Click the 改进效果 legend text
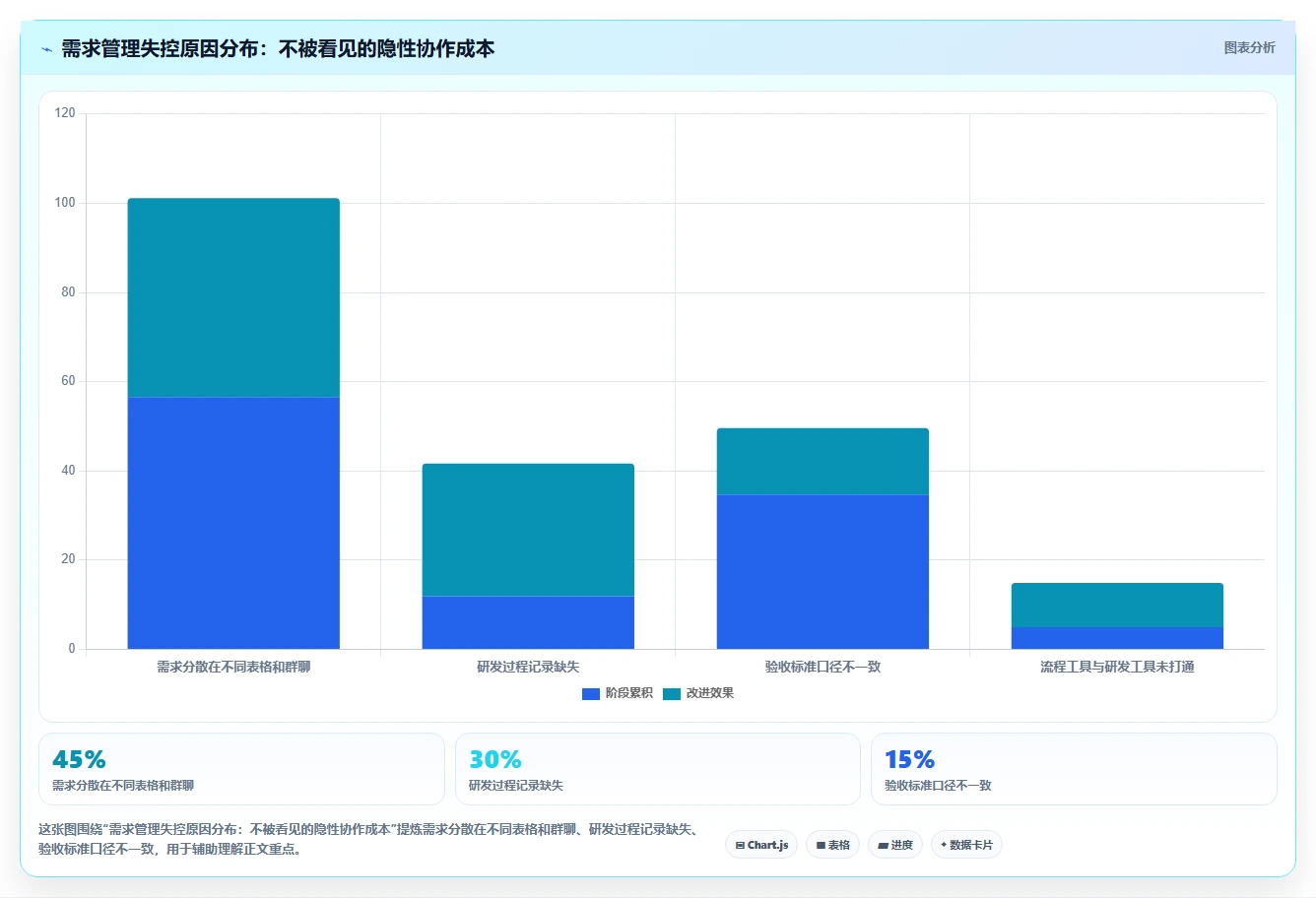 tap(709, 693)
